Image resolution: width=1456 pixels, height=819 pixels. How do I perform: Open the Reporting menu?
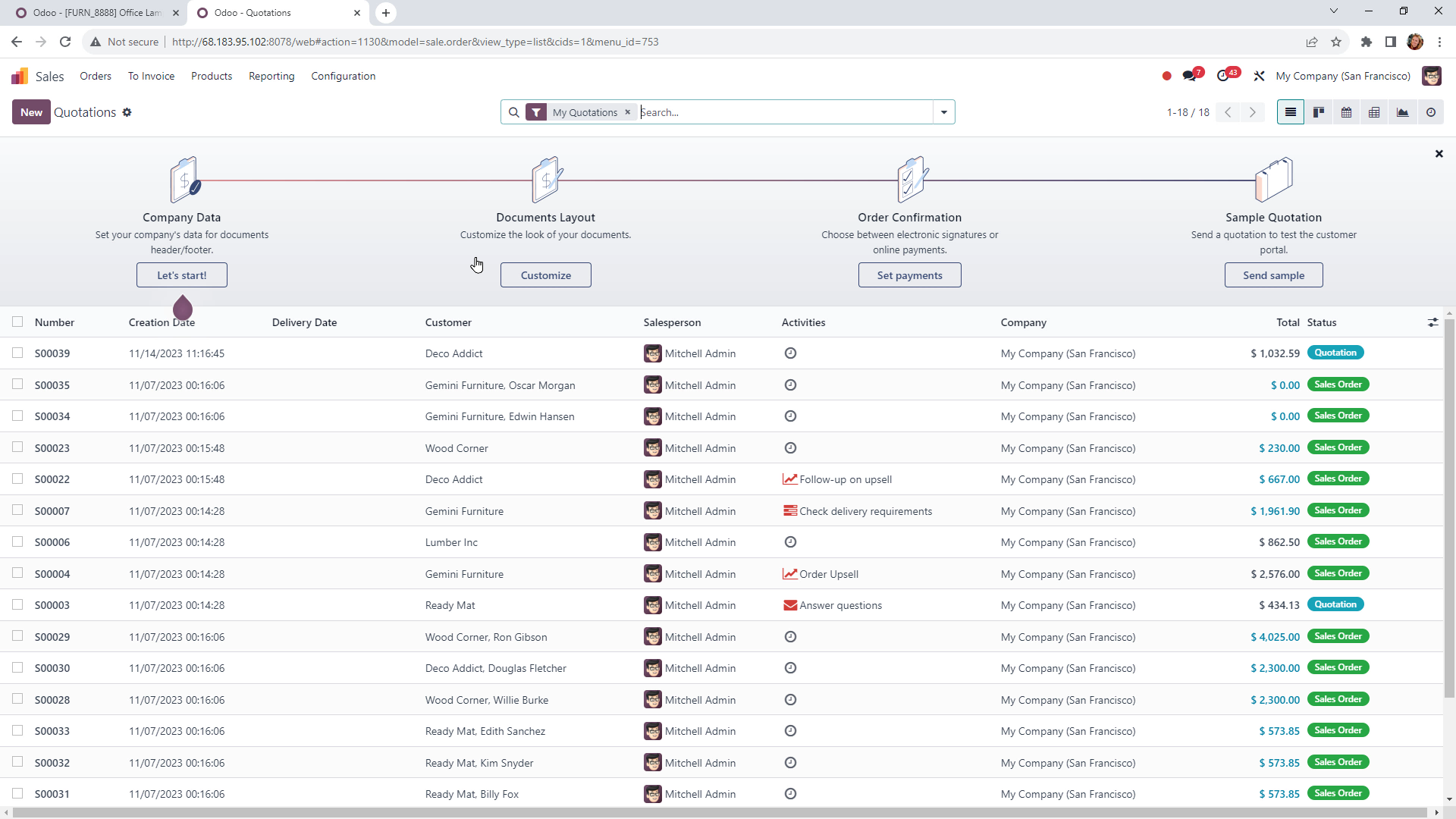click(271, 76)
